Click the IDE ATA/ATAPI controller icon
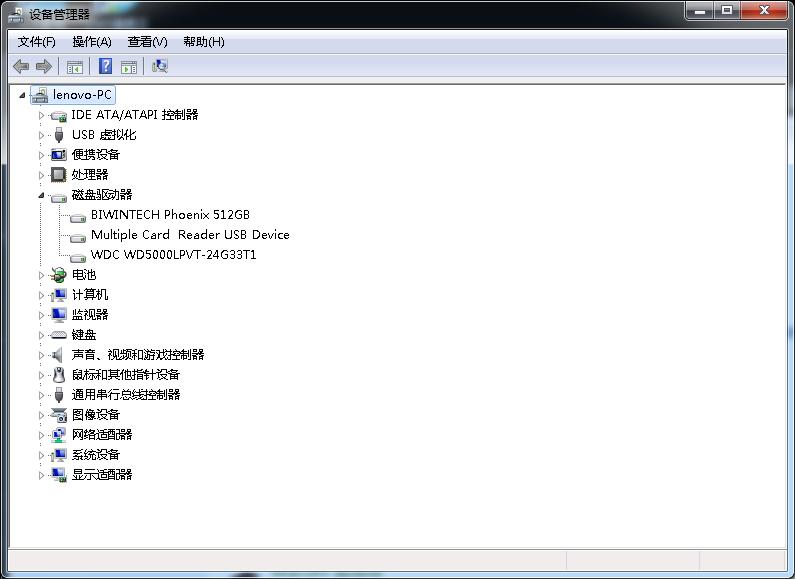This screenshot has height=579, width=795. [x=59, y=116]
